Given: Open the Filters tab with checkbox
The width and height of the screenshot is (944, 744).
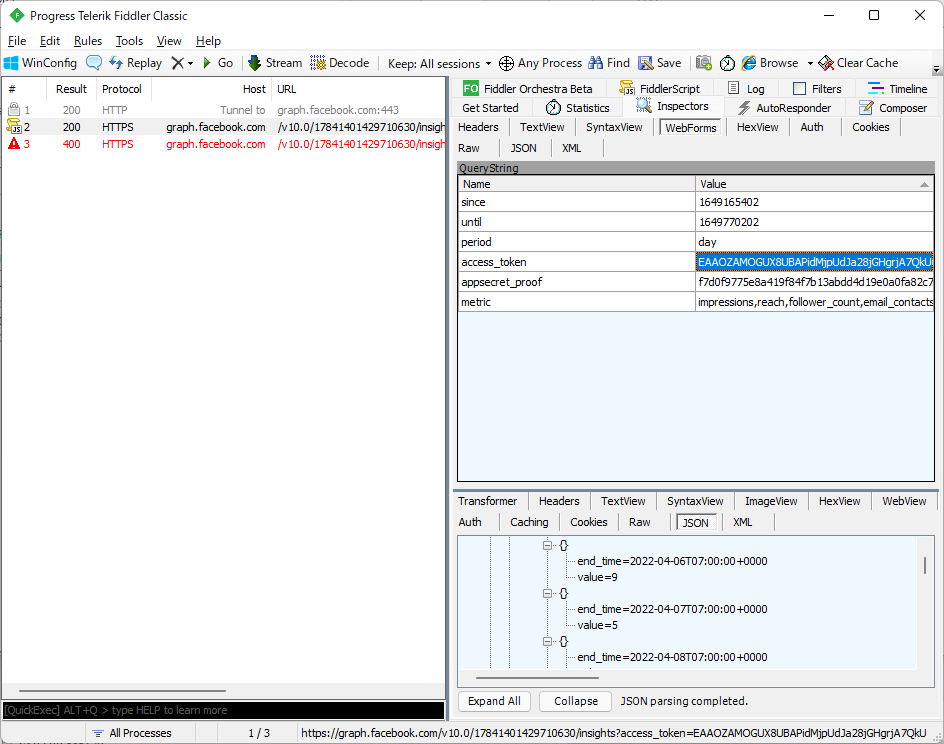Looking at the screenshot, I should pos(817,89).
